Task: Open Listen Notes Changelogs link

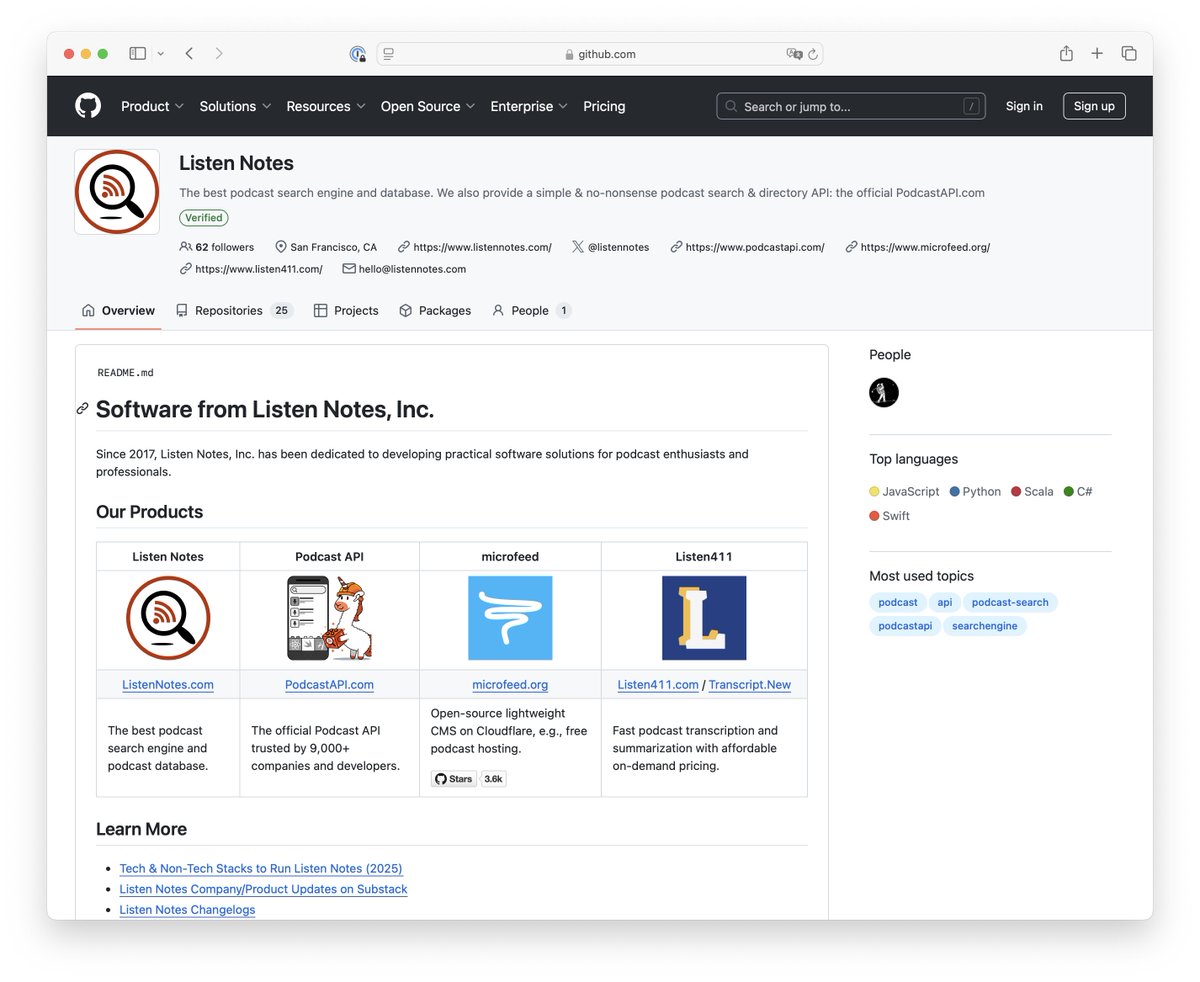Action: [x=187, y=910]
